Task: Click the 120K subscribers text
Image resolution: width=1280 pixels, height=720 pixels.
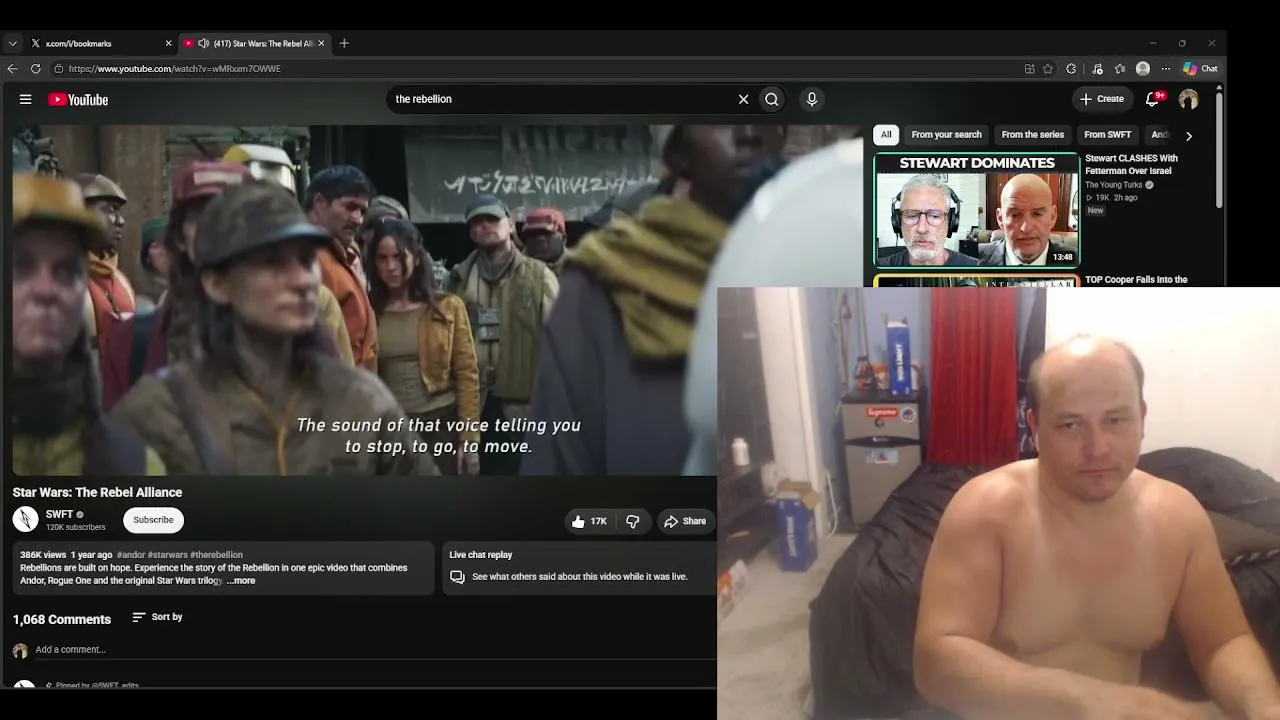Action: coord(75,527)
